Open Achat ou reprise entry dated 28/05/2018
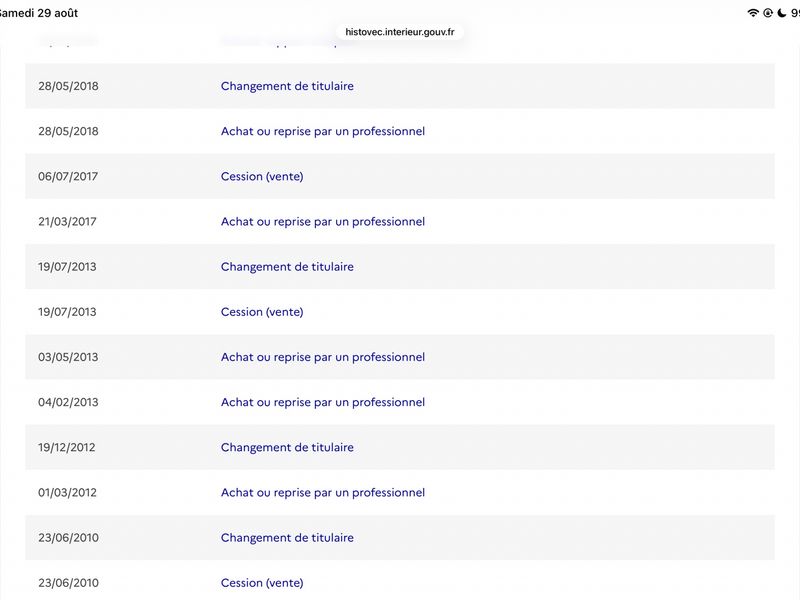800x600 pixels. pos(322,131)
